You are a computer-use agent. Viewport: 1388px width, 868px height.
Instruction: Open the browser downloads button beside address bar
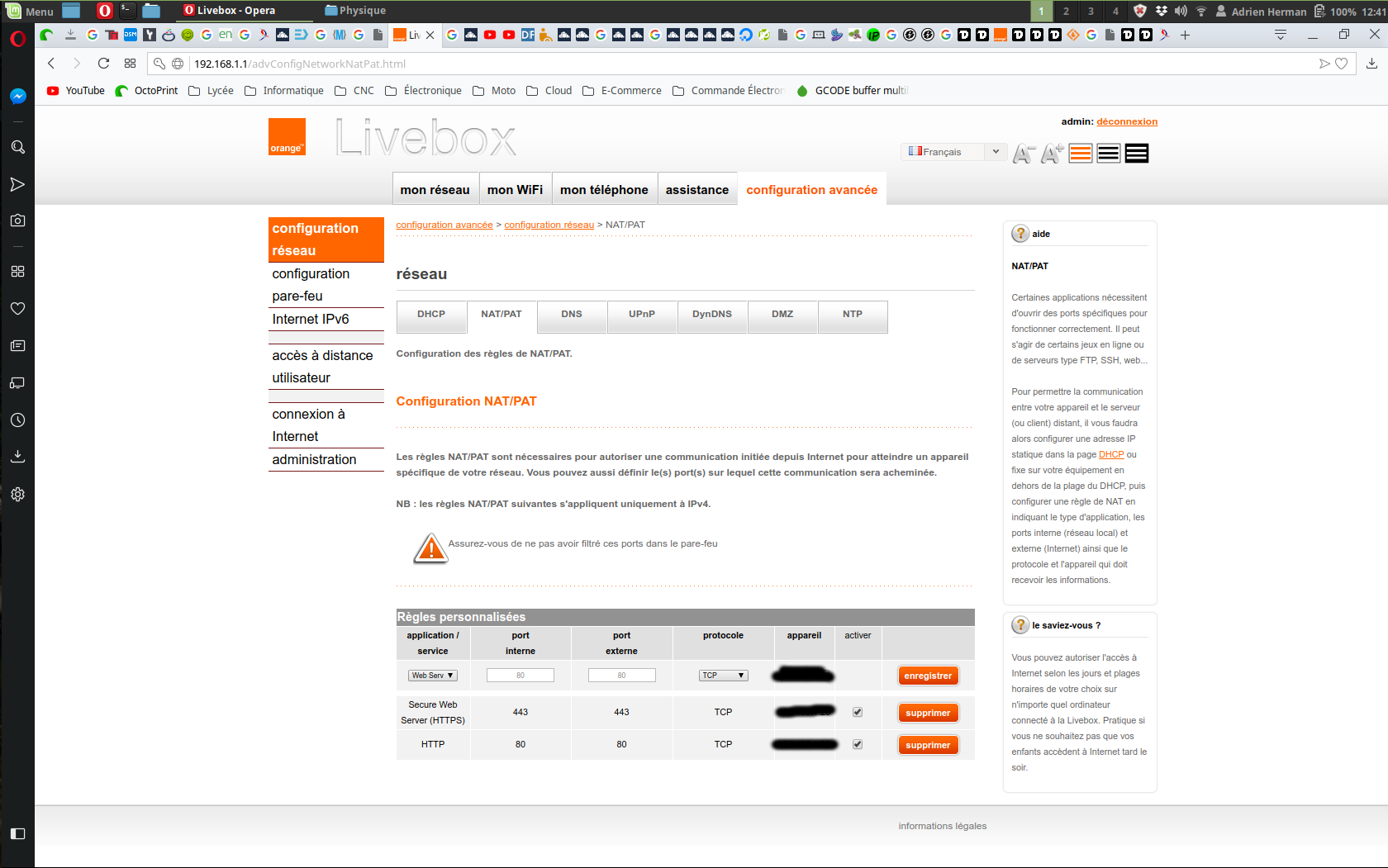1371,64
